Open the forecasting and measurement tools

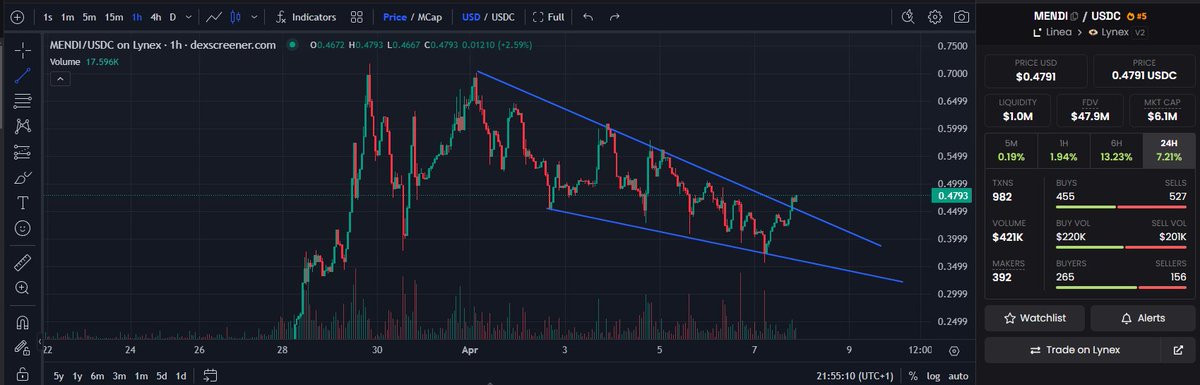coord(22,152)
